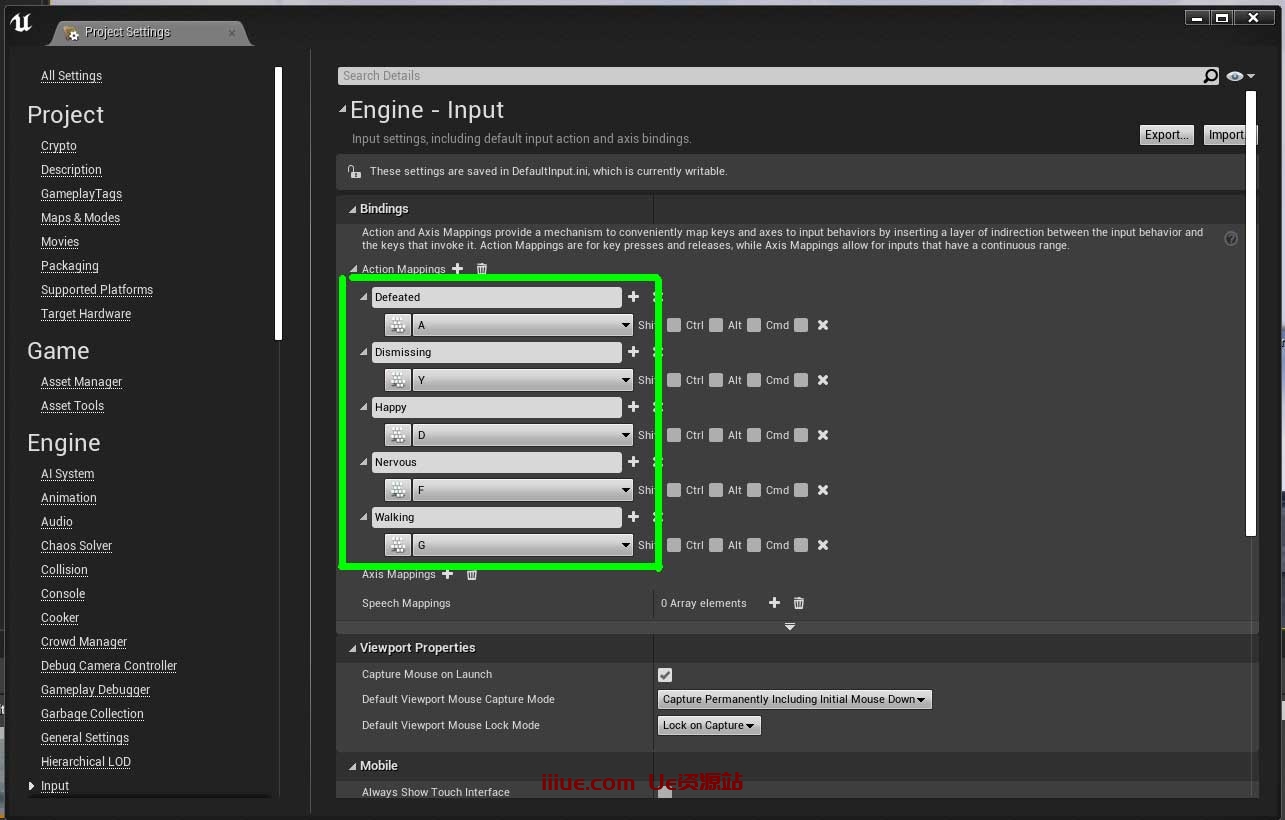This screenshot has height=820, width=1285.
Task: Open All Settings link
Action: (x=71, y=76)
